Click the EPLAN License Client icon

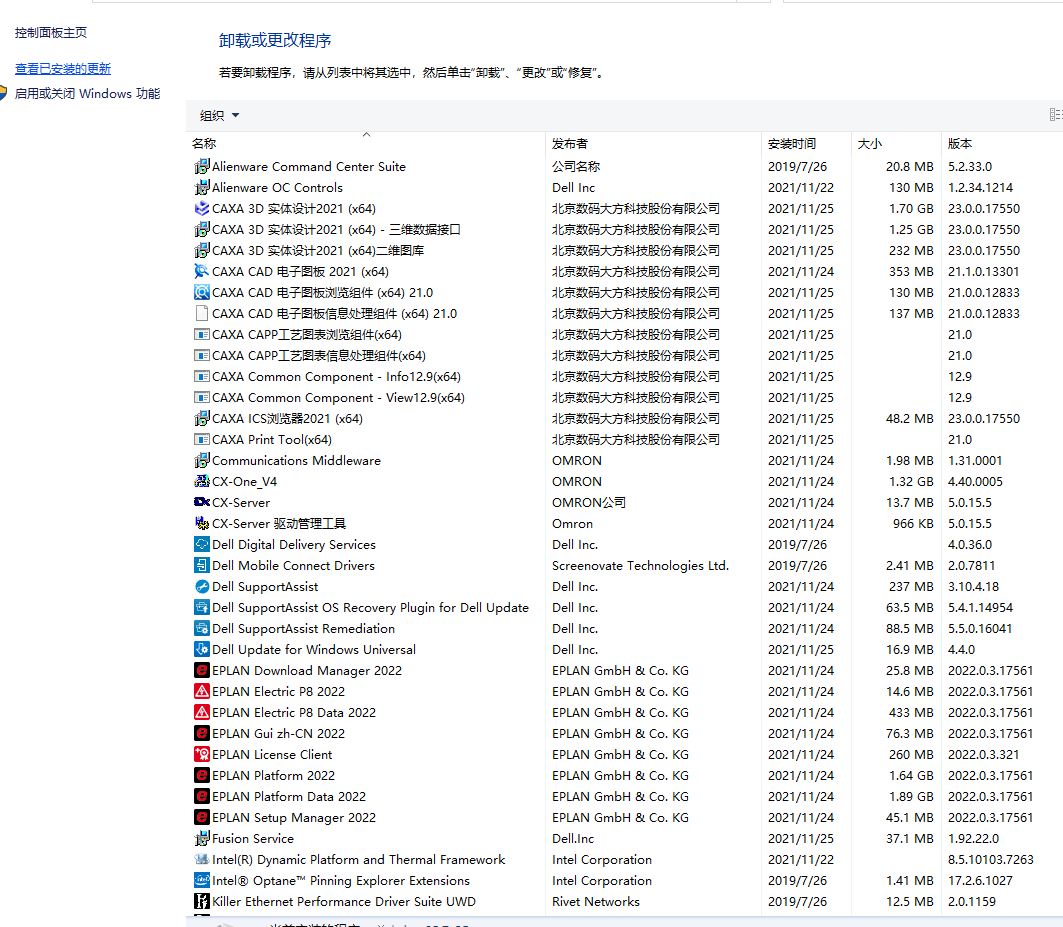(x=201, y=755)
